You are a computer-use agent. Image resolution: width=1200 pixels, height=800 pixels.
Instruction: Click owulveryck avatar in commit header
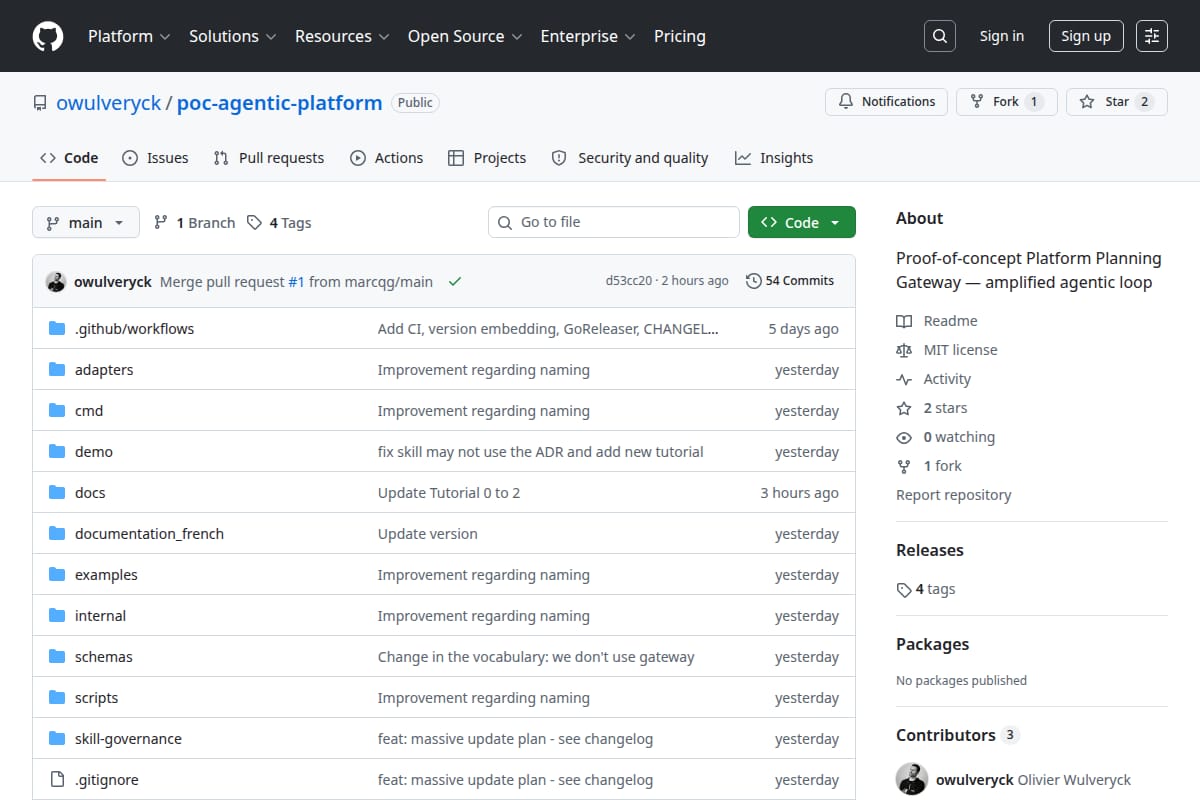(56, 282)
